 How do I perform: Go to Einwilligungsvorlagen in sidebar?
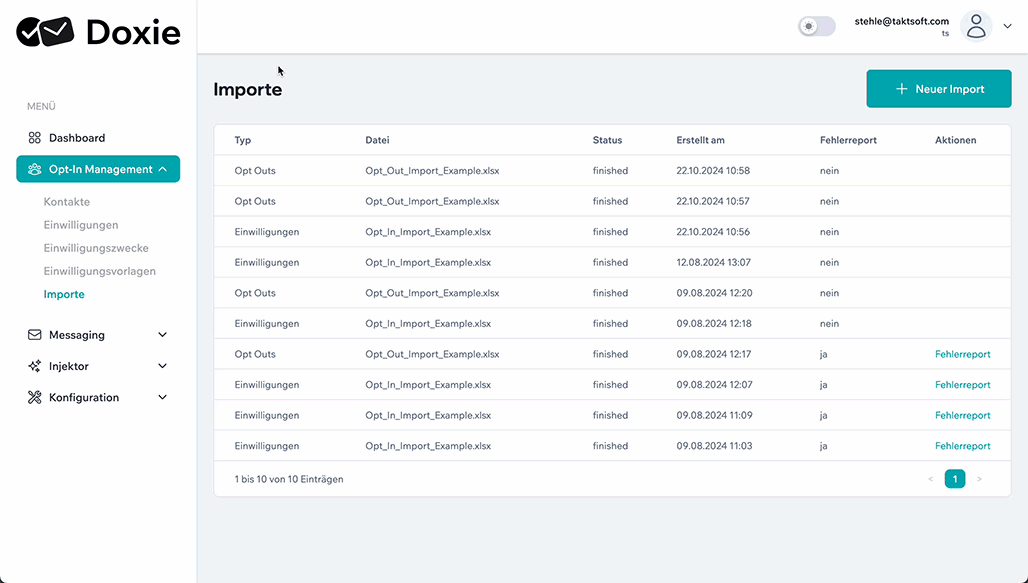pos(100,271)
